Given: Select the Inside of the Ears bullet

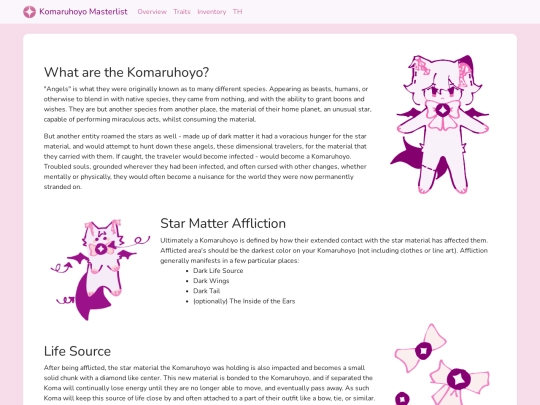Looking at the screenshot, I should pos(244,301).
